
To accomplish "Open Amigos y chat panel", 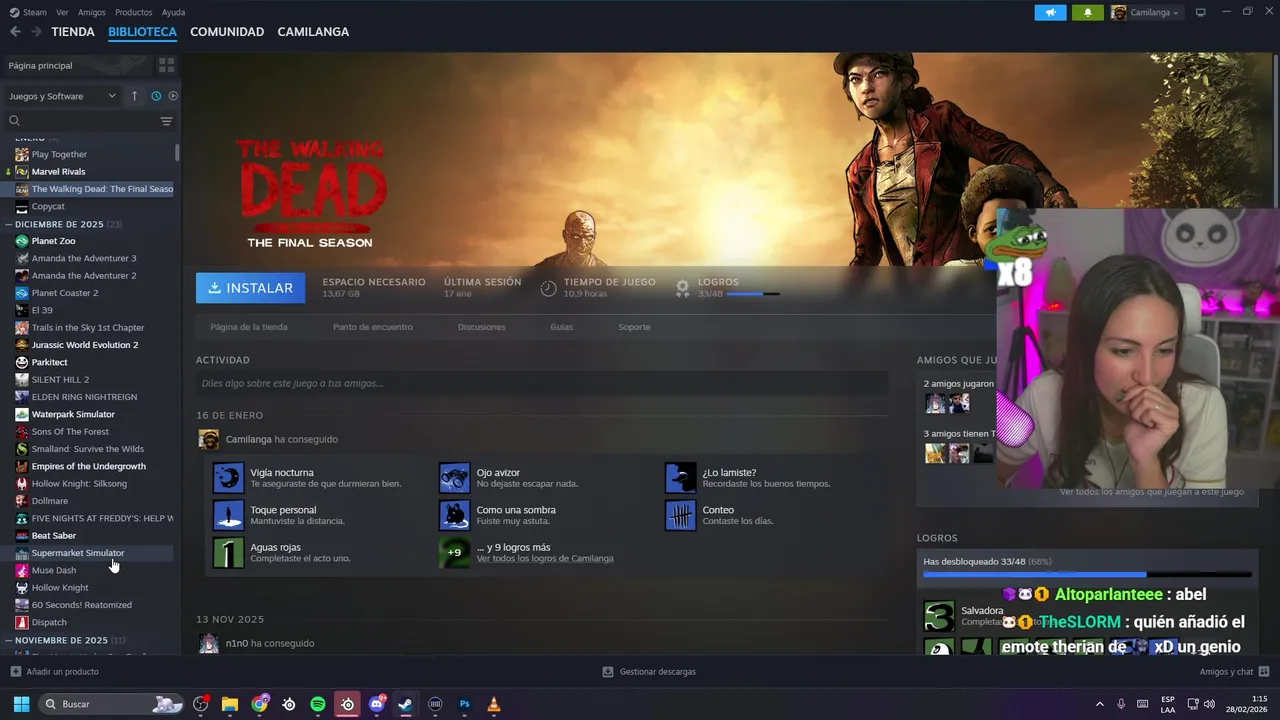I will pos(1234,672).
